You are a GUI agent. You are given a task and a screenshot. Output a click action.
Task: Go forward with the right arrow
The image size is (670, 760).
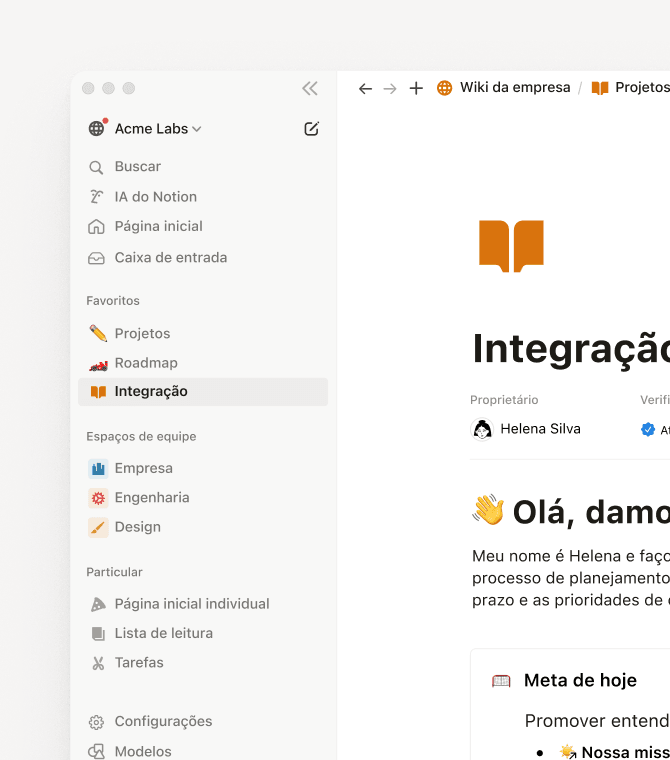coord(390,88)
